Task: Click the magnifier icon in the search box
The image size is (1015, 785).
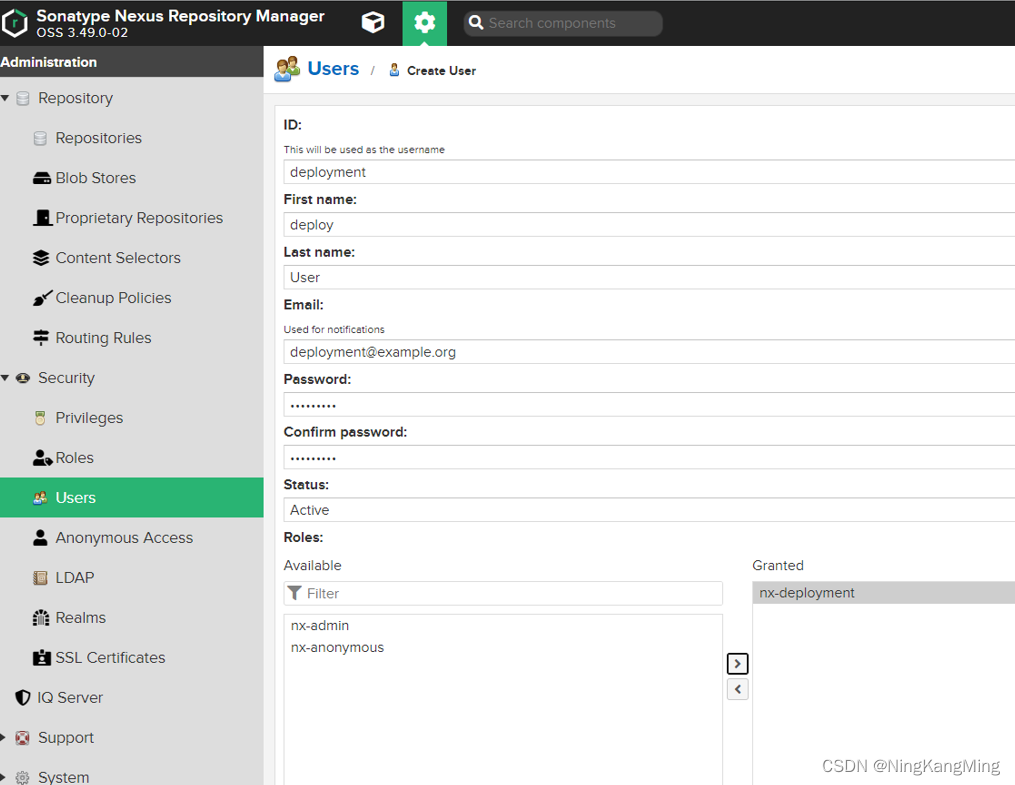Action: click(x=476, y=23)
